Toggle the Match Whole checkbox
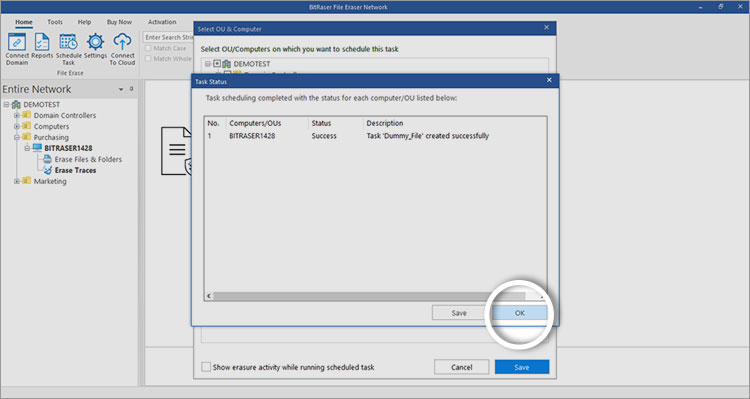Viewport: 750px width, 399px height. [148, 58]
